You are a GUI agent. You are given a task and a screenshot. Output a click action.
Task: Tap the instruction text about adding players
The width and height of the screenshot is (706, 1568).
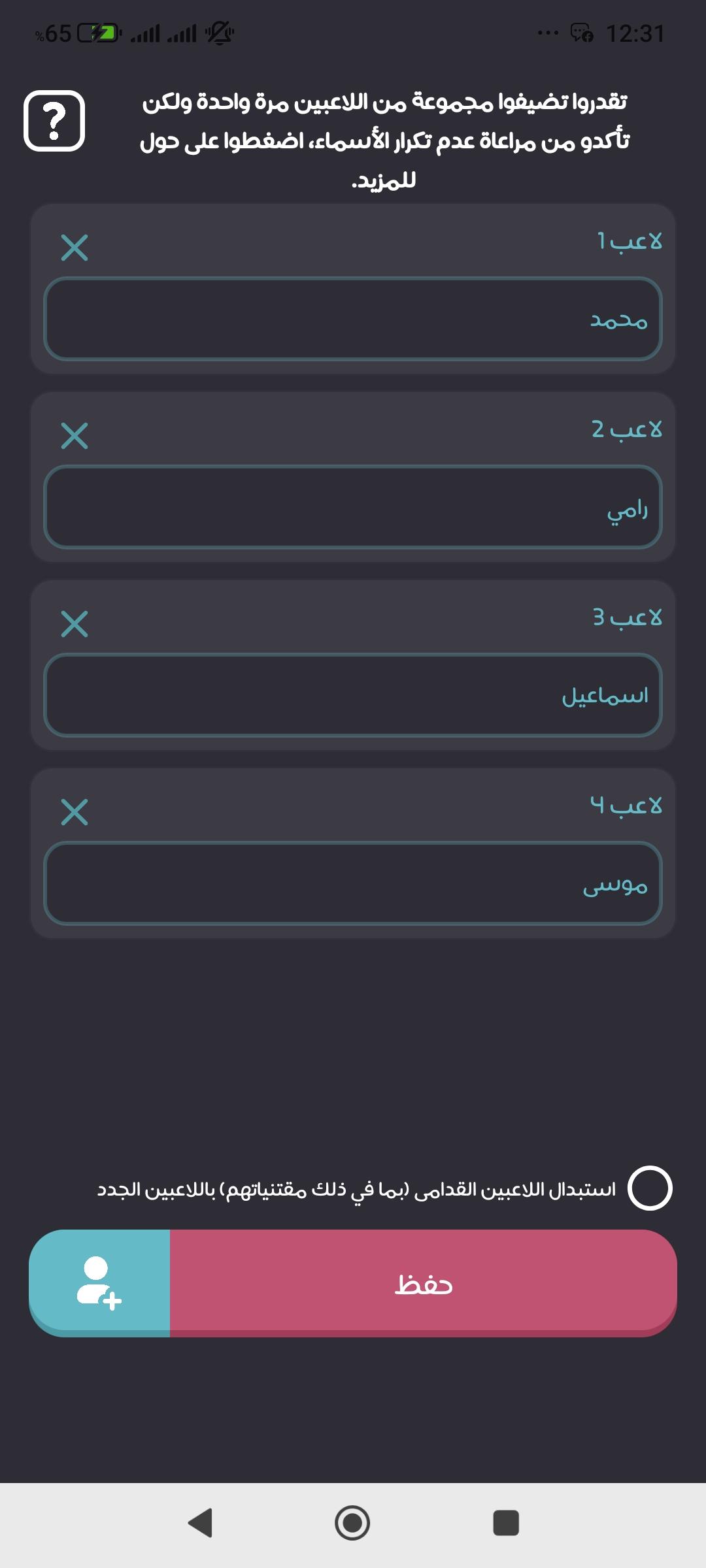point(384,140)
